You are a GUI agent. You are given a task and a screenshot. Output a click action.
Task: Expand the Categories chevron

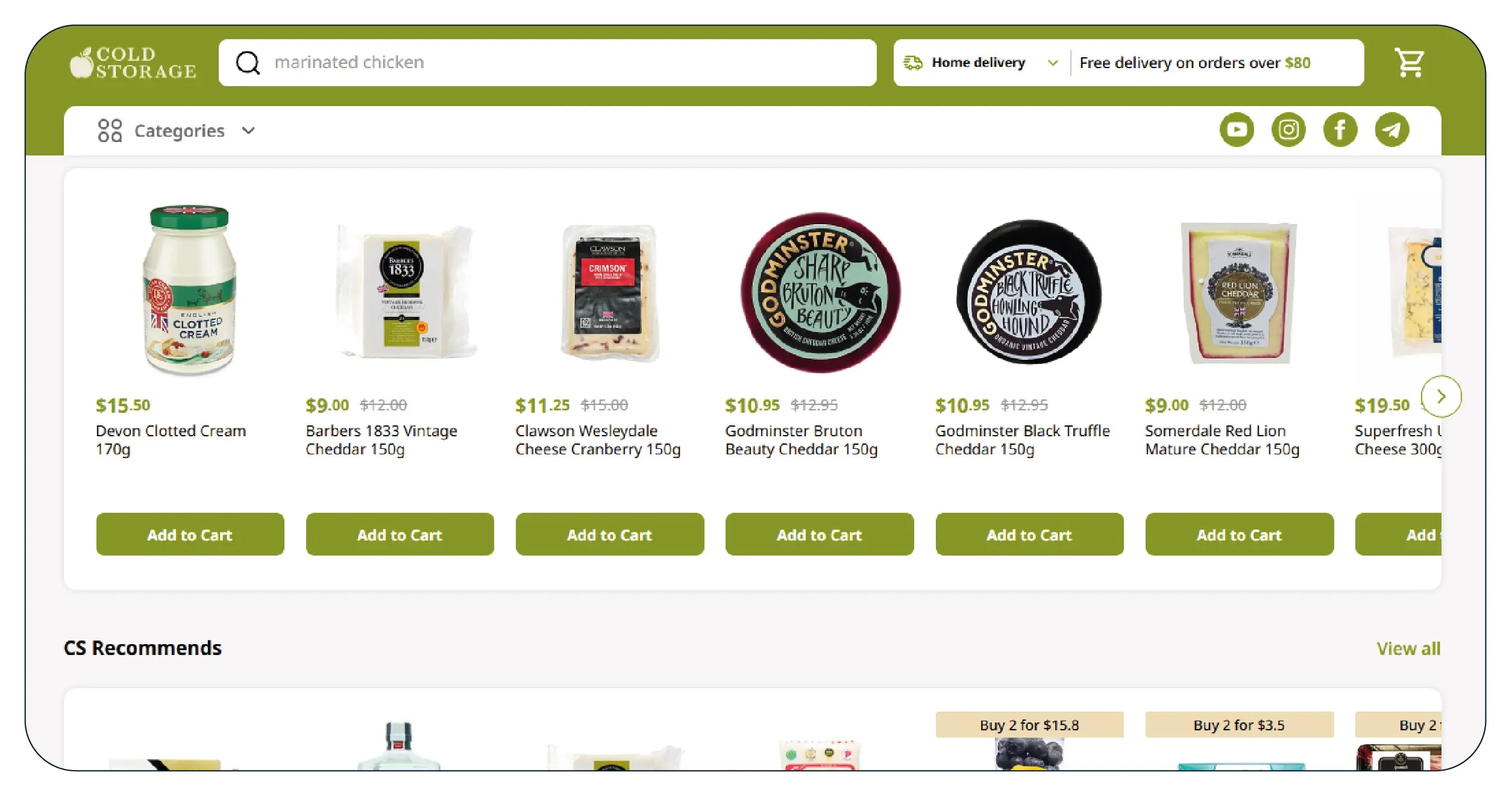[248, 130]
